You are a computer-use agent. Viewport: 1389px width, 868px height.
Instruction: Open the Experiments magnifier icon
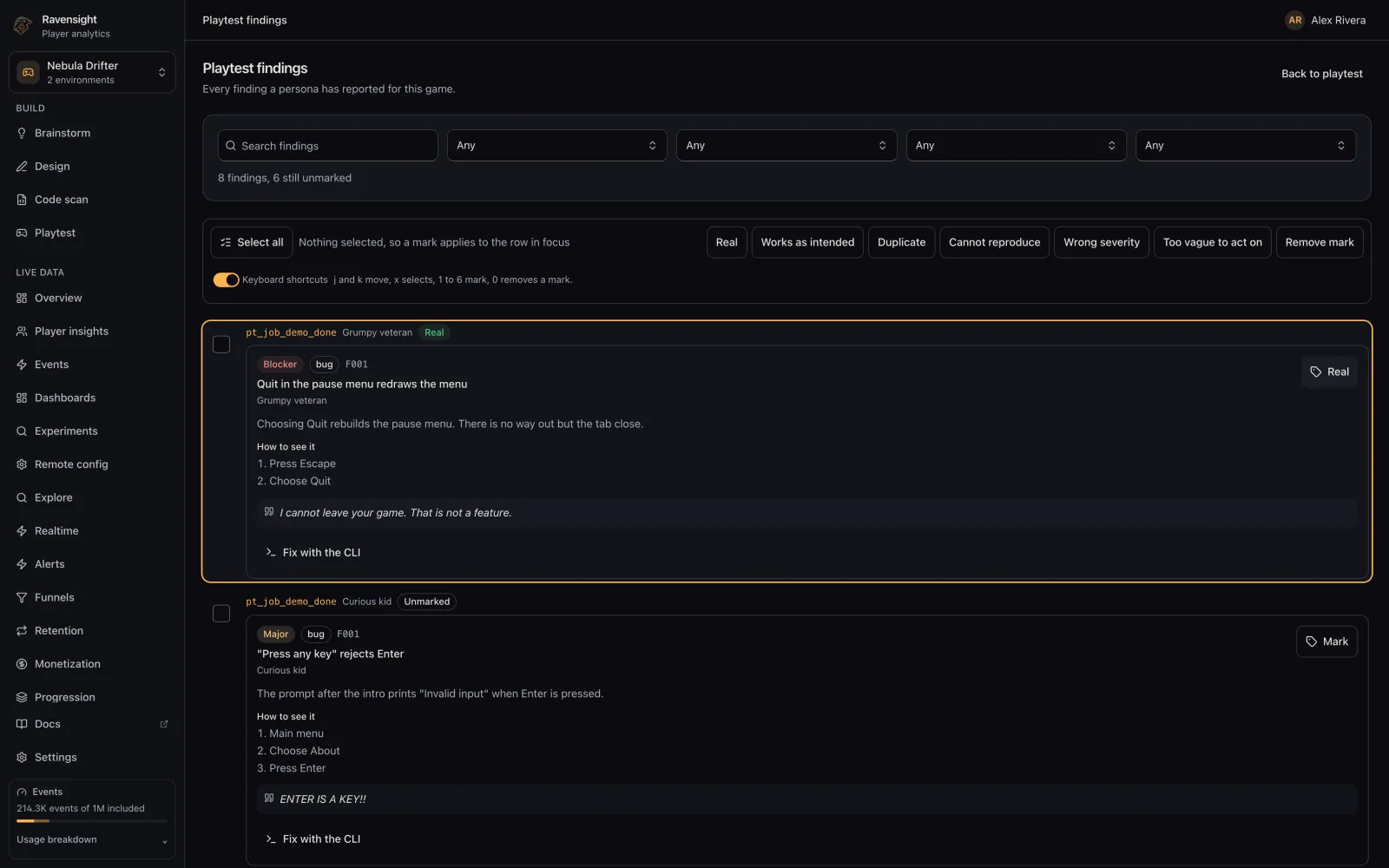click(x=22, y=431)
